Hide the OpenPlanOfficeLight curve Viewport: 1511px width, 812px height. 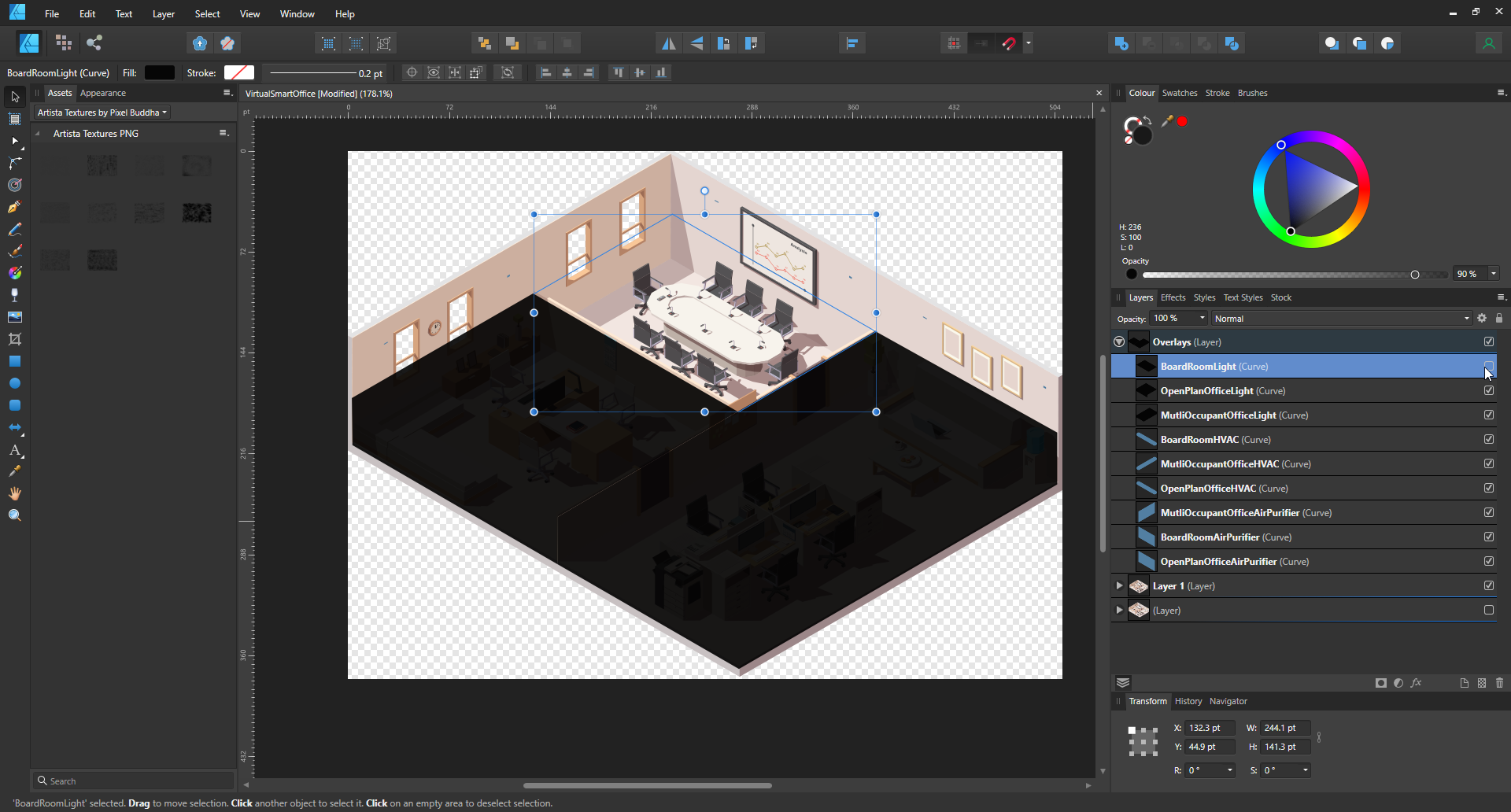1489,390
